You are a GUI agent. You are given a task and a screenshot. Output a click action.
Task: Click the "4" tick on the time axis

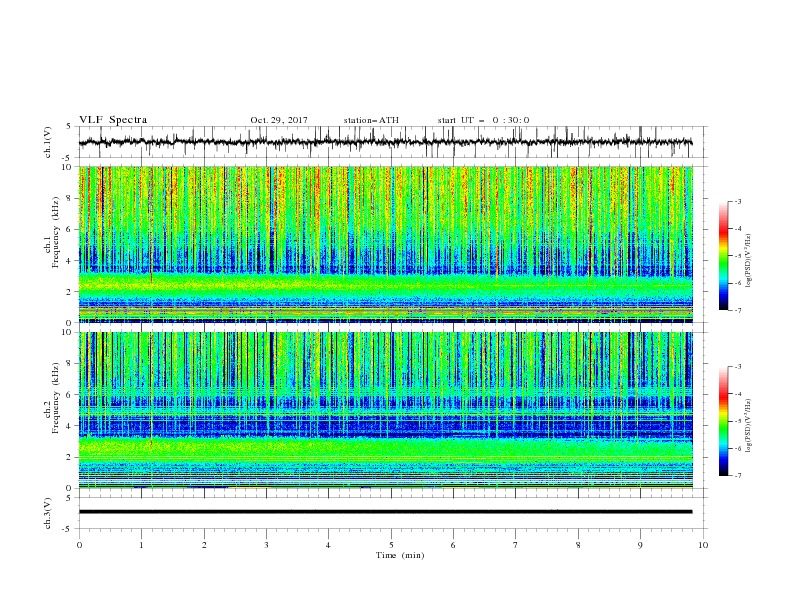coord(328,545)
